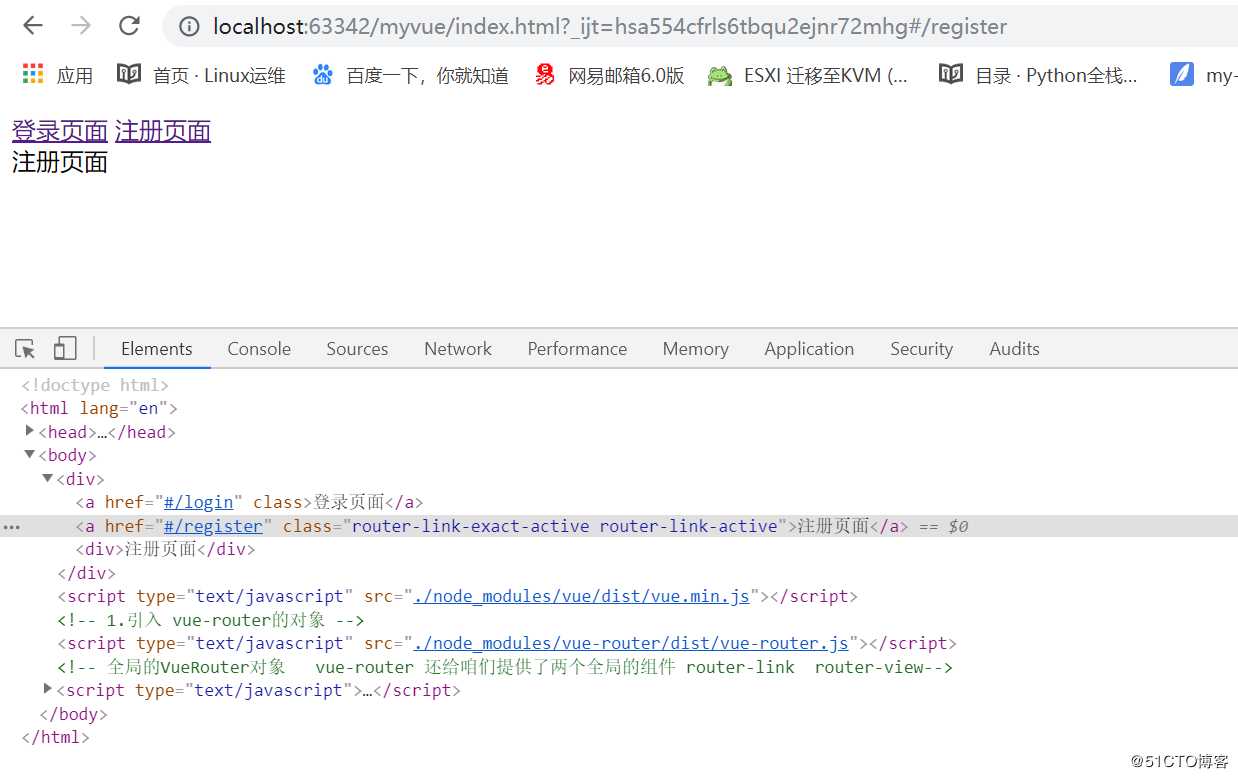Open the 首页 · Linux运维 bookmark
Image resolution: width=1238 pixels, height=778 pixels.
click(x=201, y=75)
